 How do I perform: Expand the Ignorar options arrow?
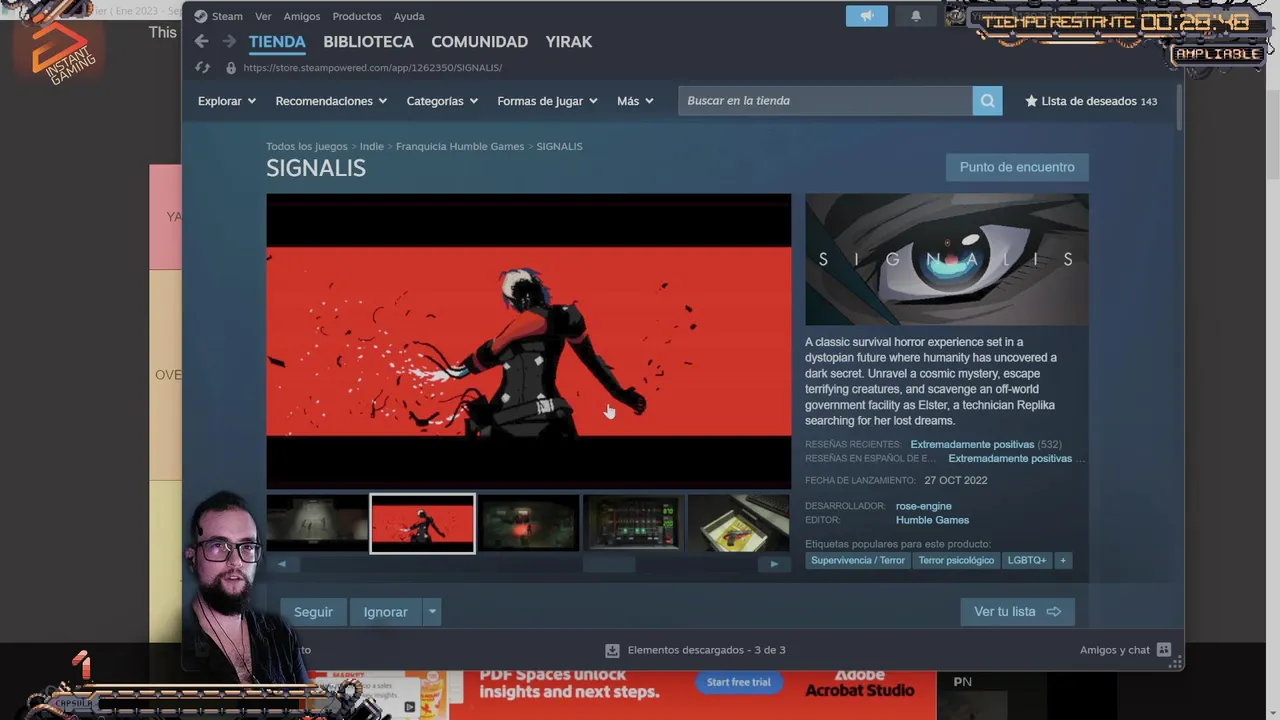click(x=432, y=612)
